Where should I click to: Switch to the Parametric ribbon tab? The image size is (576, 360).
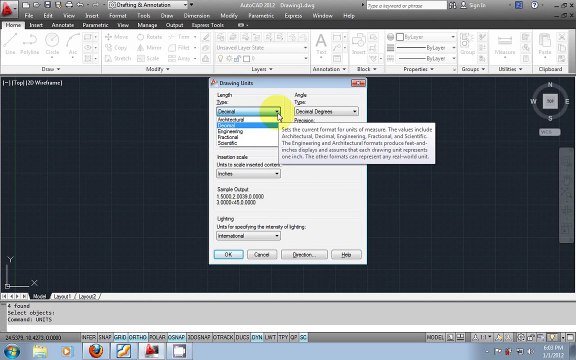95,25
